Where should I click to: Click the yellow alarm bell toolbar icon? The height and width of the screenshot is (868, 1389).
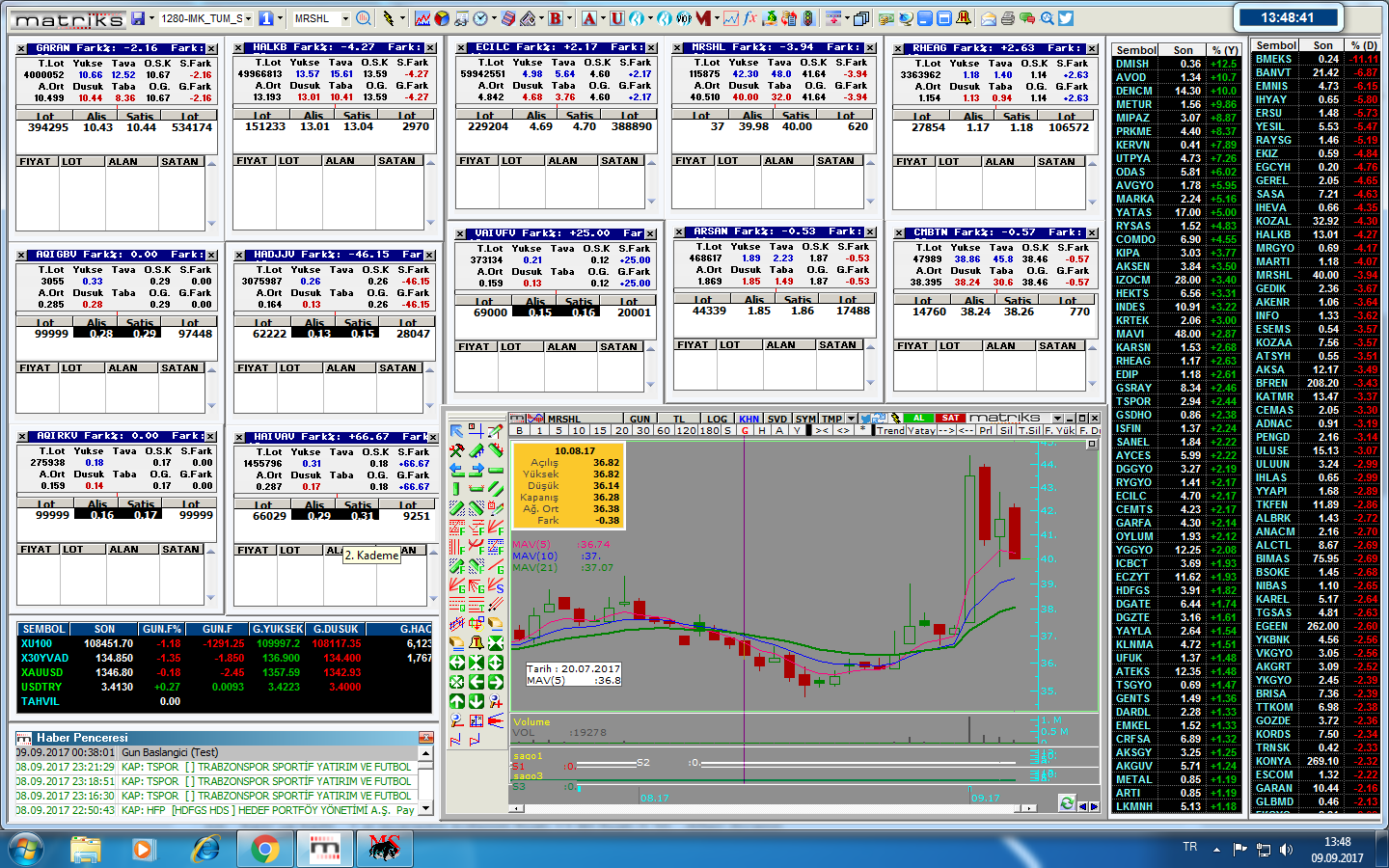964,18
